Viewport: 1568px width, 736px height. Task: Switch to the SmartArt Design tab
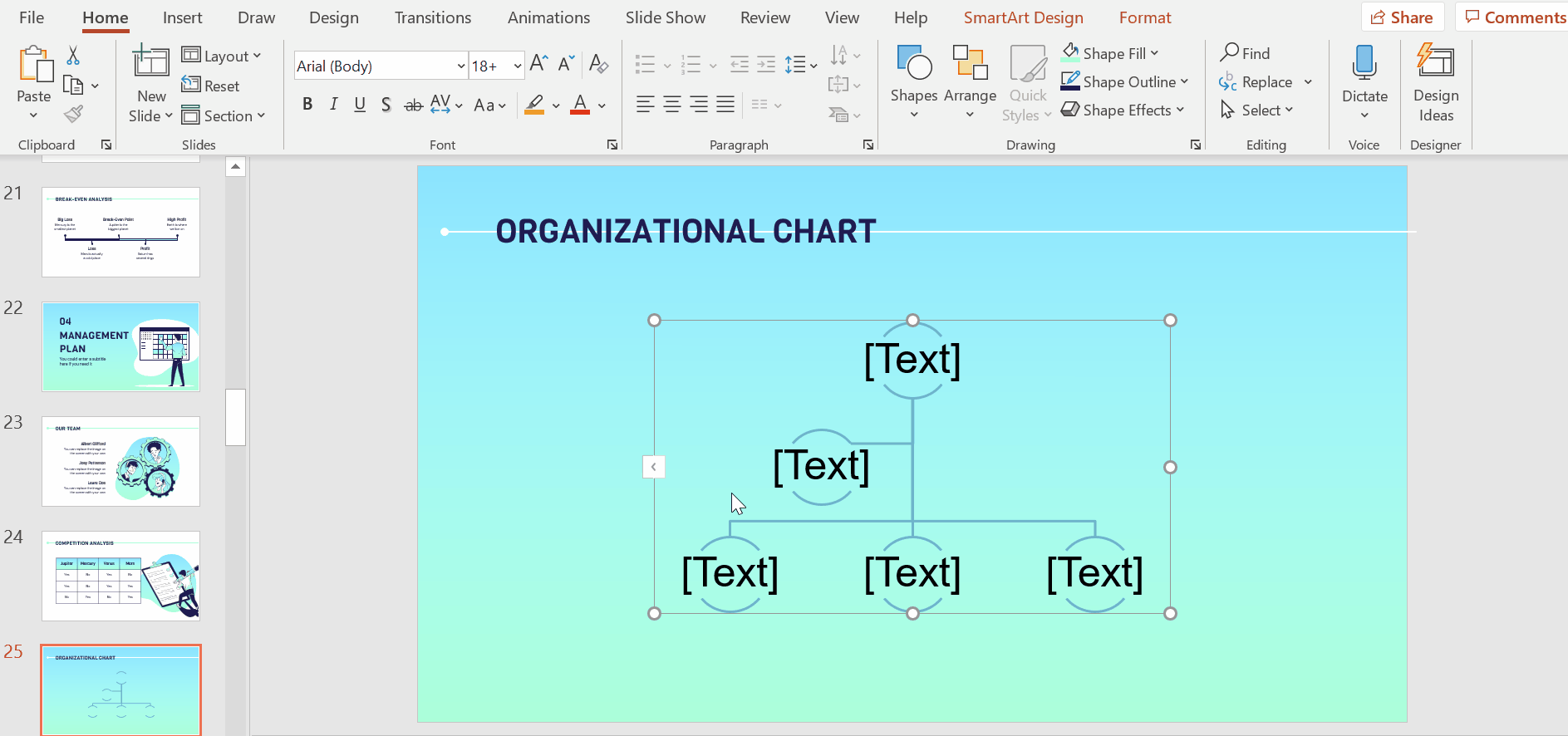tap(1023, 17)
